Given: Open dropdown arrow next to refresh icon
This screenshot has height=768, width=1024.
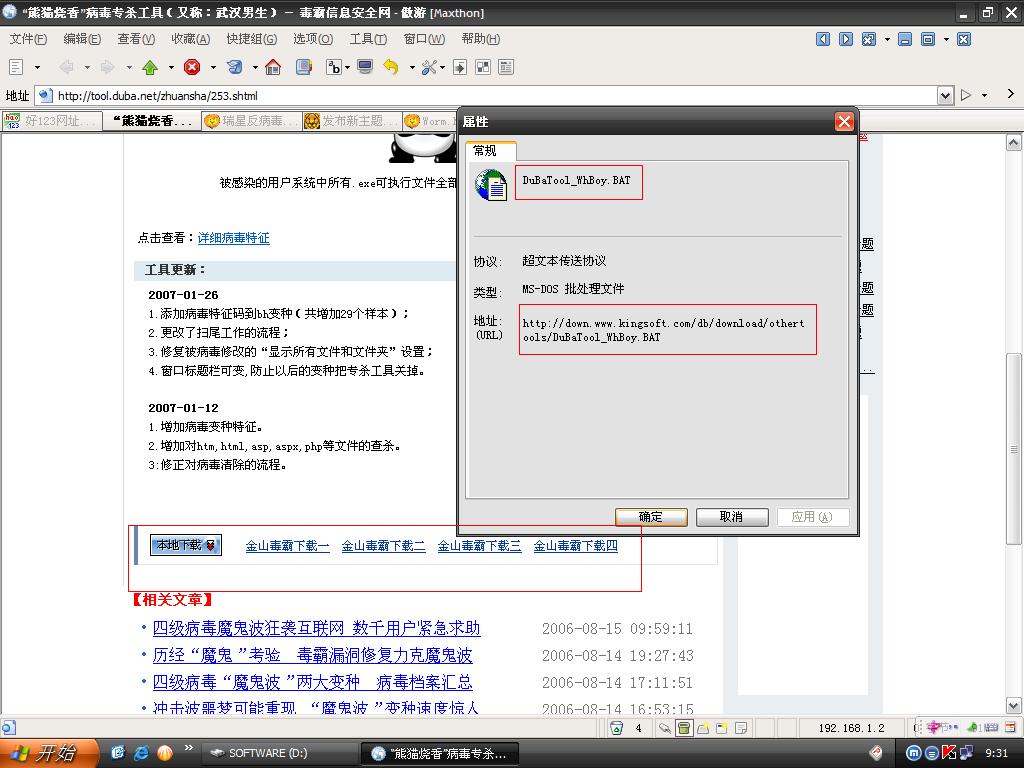Looking at the screenshot, I should click(x=255, y=67).
